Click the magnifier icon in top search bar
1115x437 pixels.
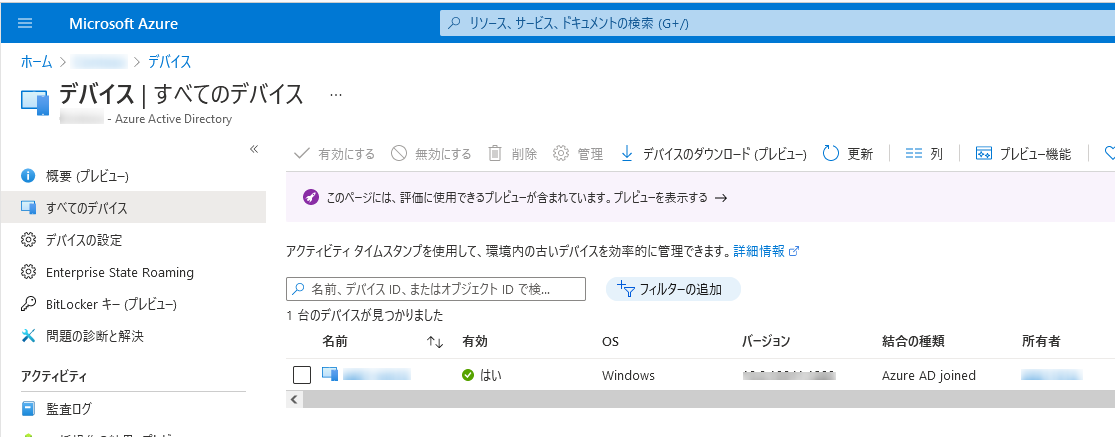pyautogui.click(x=454, y=23)
